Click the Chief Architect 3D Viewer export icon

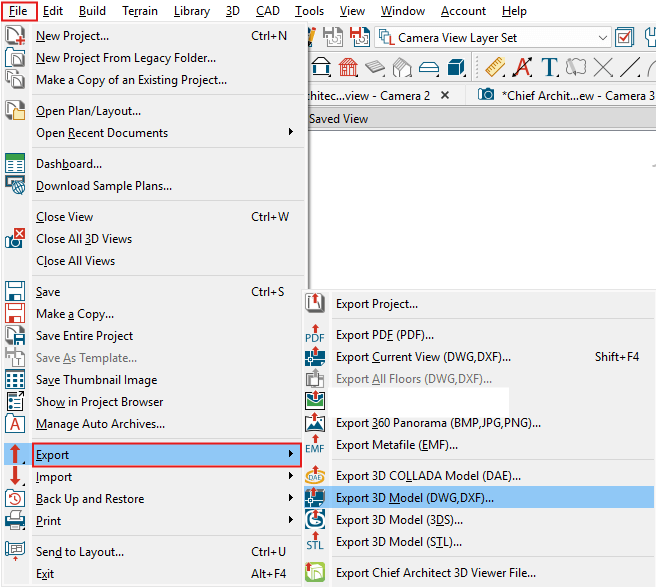(315, 572)
